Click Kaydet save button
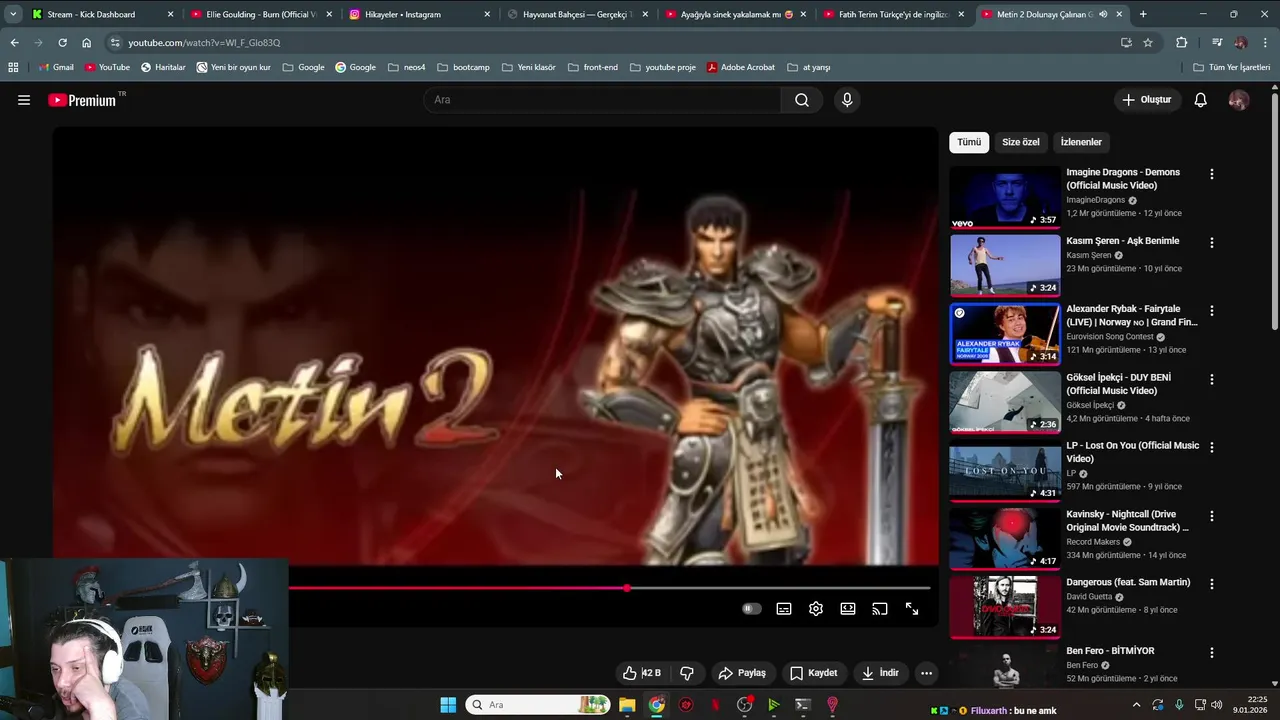The height and width of the screenshot is (720, 1280). [x=813, y=673]
